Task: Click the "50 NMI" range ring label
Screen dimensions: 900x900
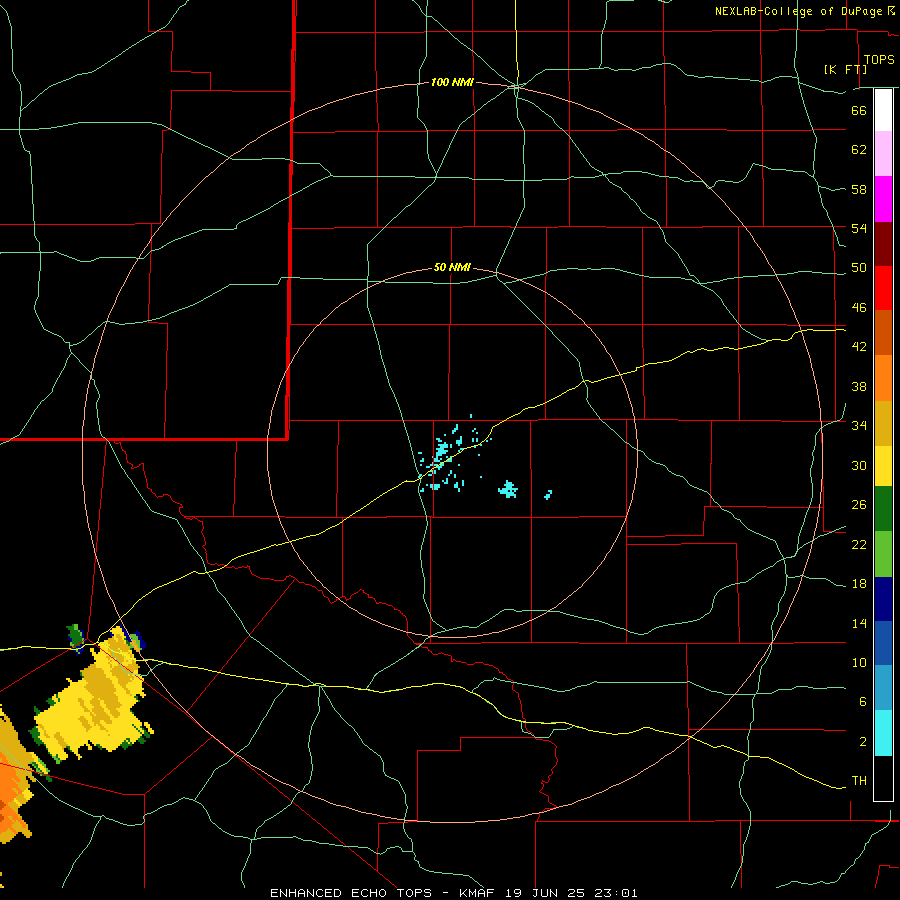Action: [452, 267]
